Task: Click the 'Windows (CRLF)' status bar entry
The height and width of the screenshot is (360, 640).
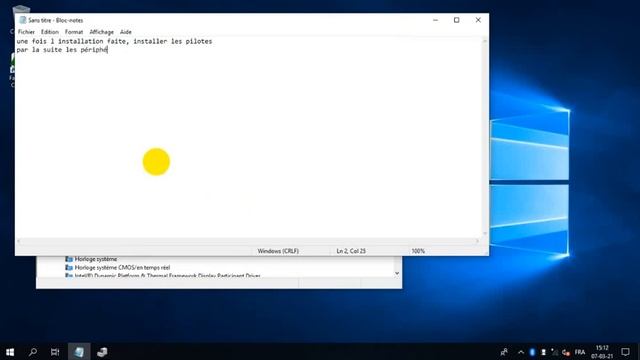Action: (278, 251)
